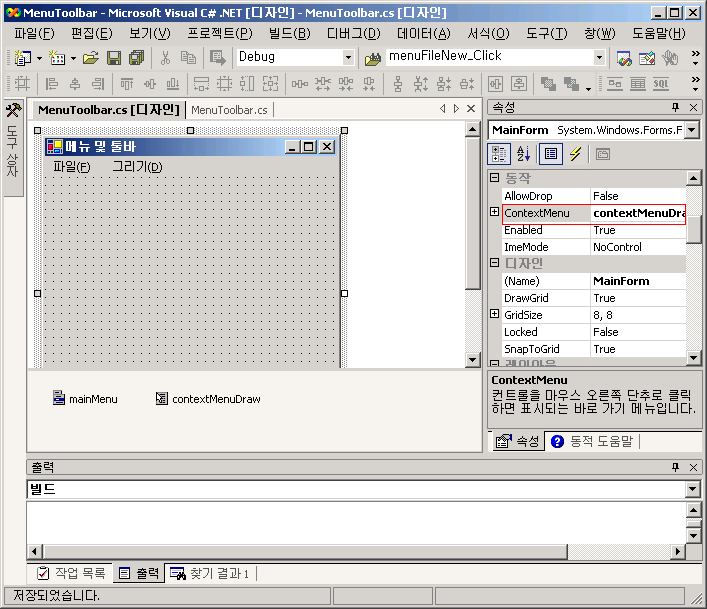Open the 파일(F) menu in menu bar
707x609 pixels.
click(x=34, y=33)
